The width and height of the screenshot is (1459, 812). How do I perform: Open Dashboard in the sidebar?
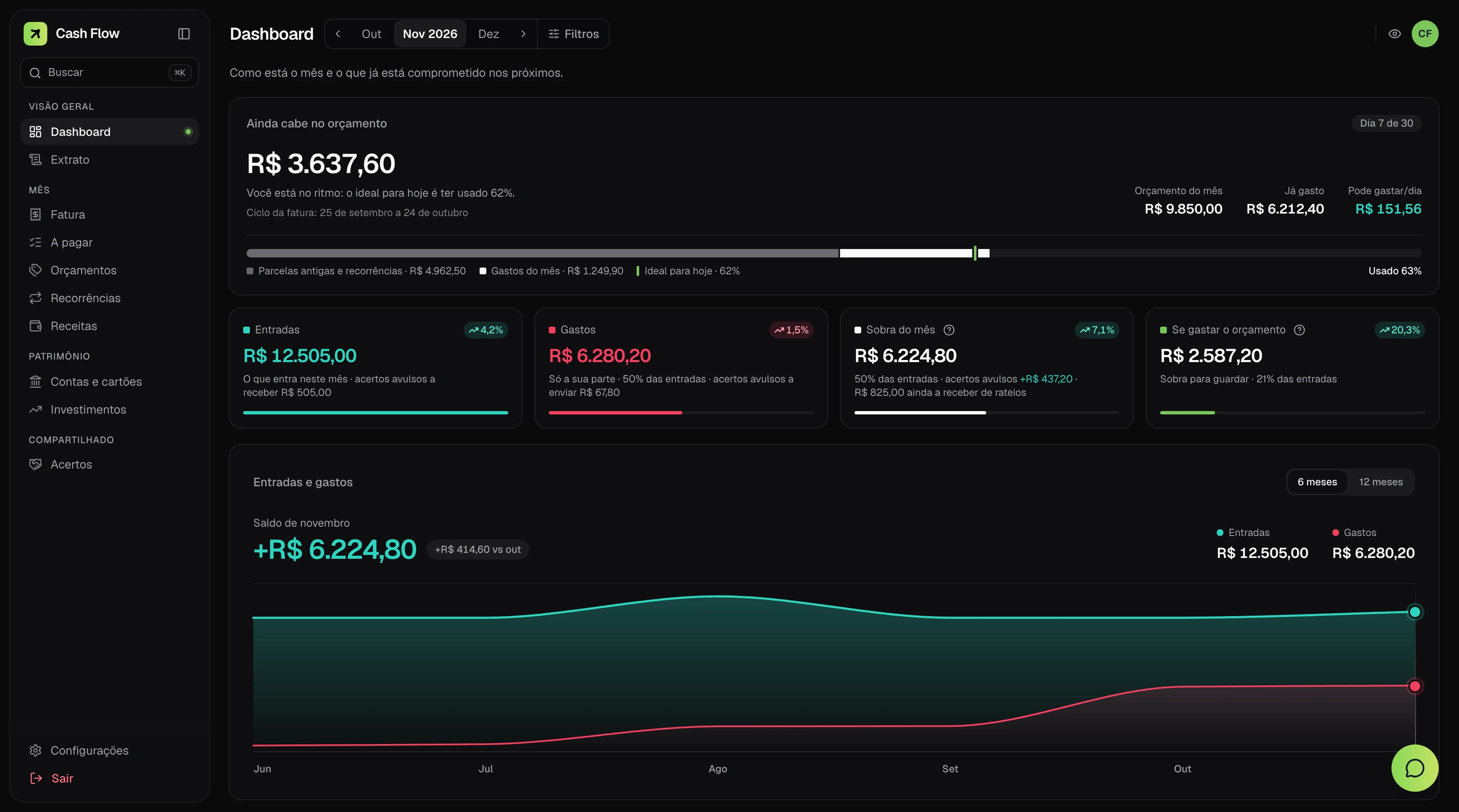click(x=109, y=132)
